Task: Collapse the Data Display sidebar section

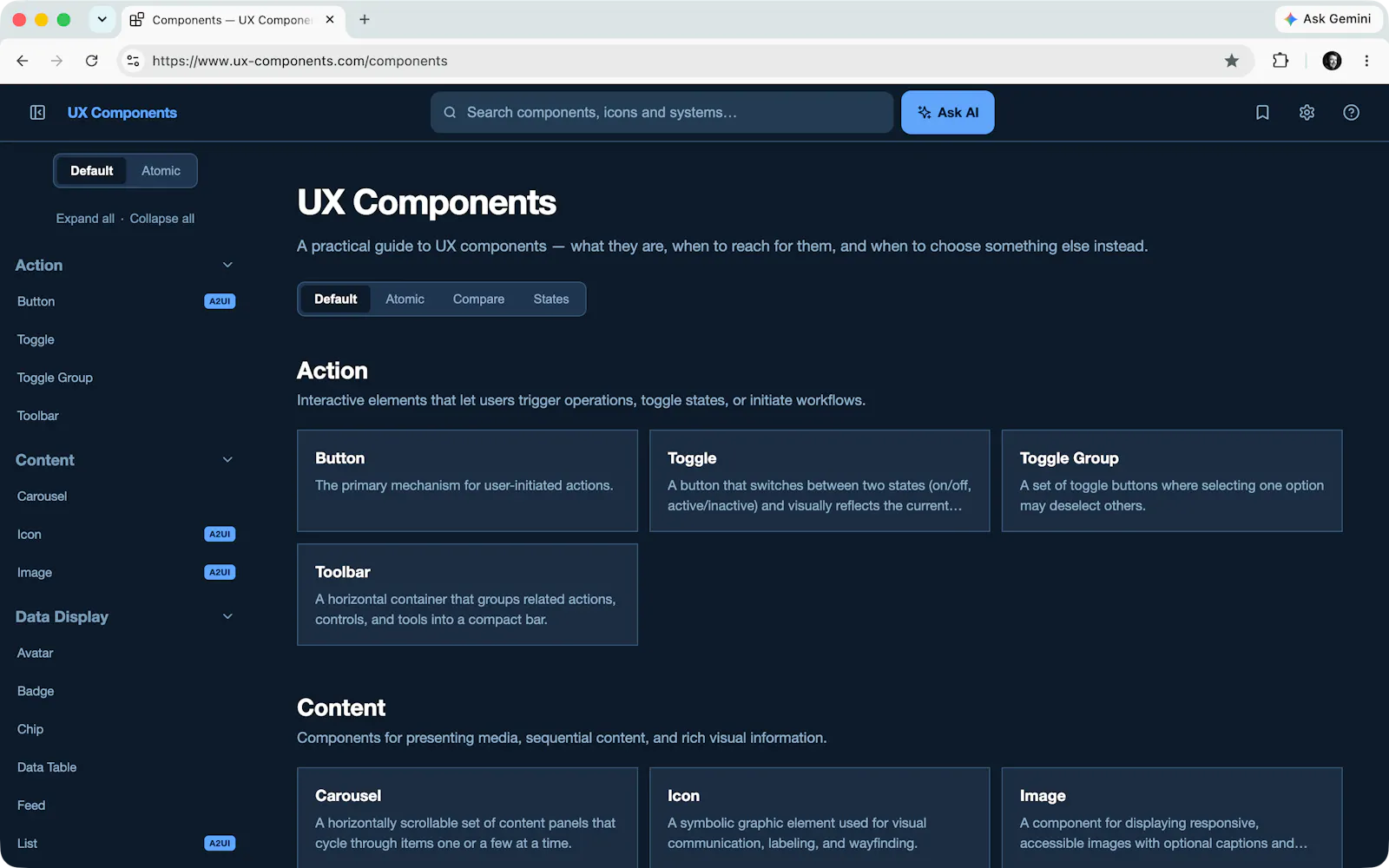Action: tap(227, 616)
